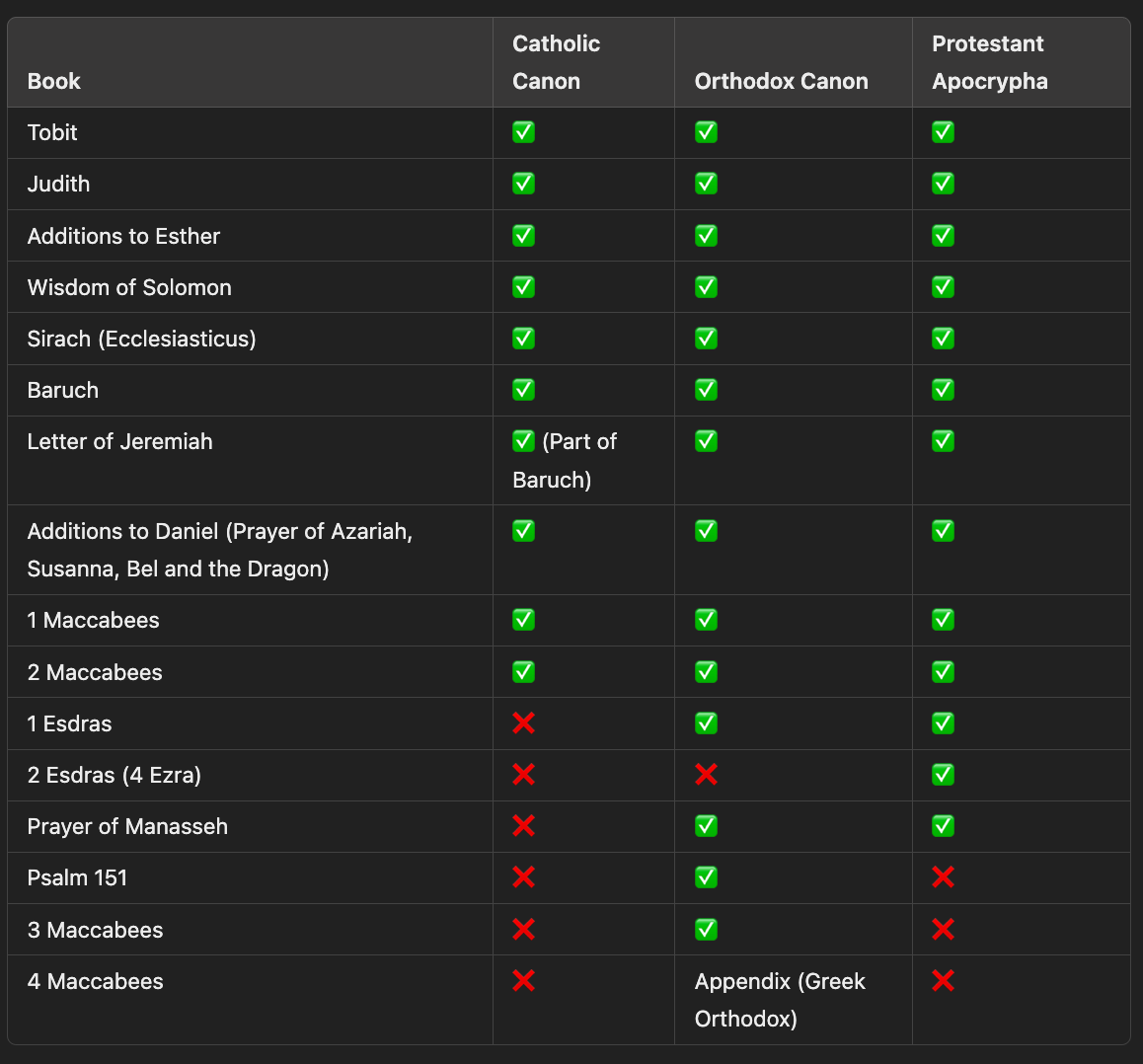Click the 1 Esdras Orthodox check mark
1143x1064 pixels.
(706, 723)
